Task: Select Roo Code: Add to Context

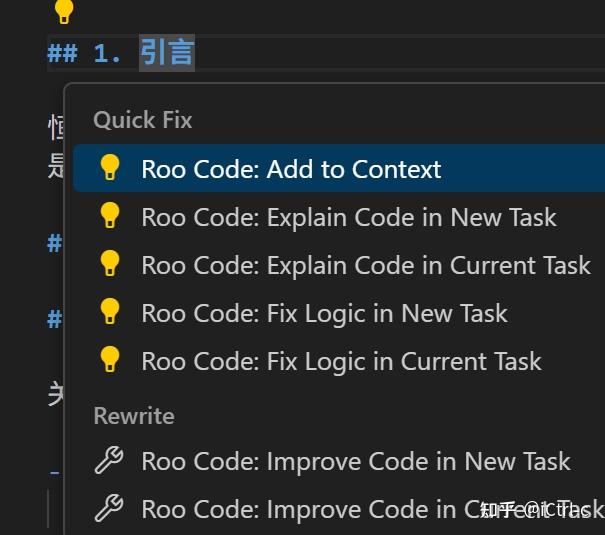Action: [339, 168]
